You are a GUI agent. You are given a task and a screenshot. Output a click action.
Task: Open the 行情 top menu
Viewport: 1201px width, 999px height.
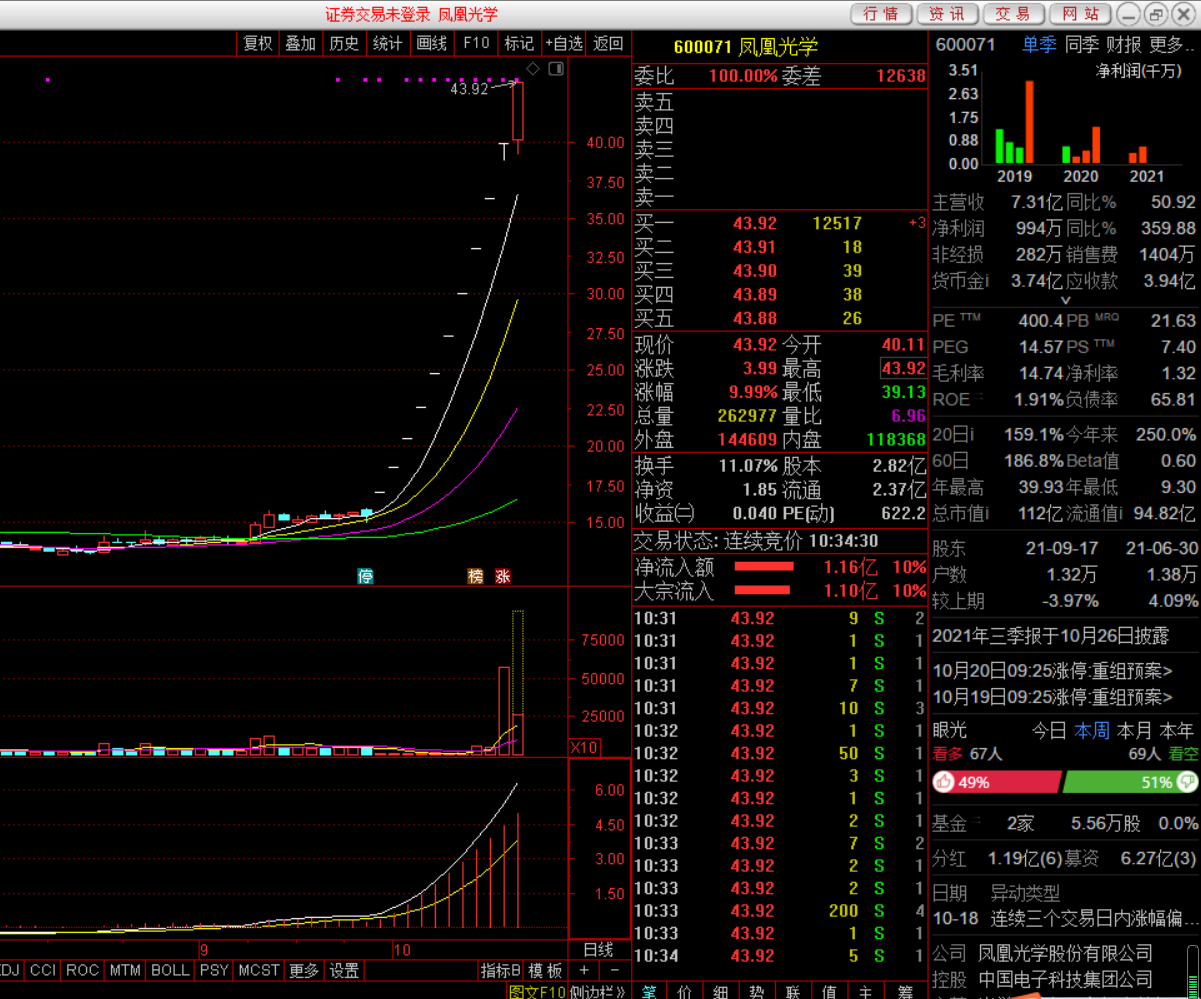click(881, 14)
